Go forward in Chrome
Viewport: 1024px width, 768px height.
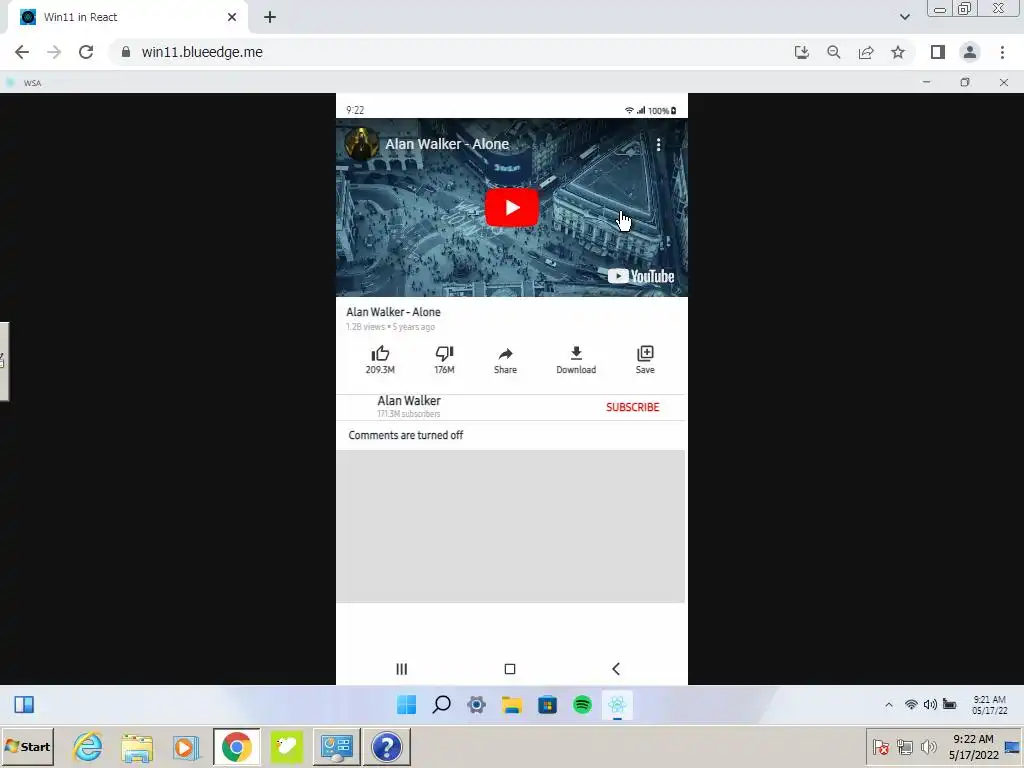point(54,52)
